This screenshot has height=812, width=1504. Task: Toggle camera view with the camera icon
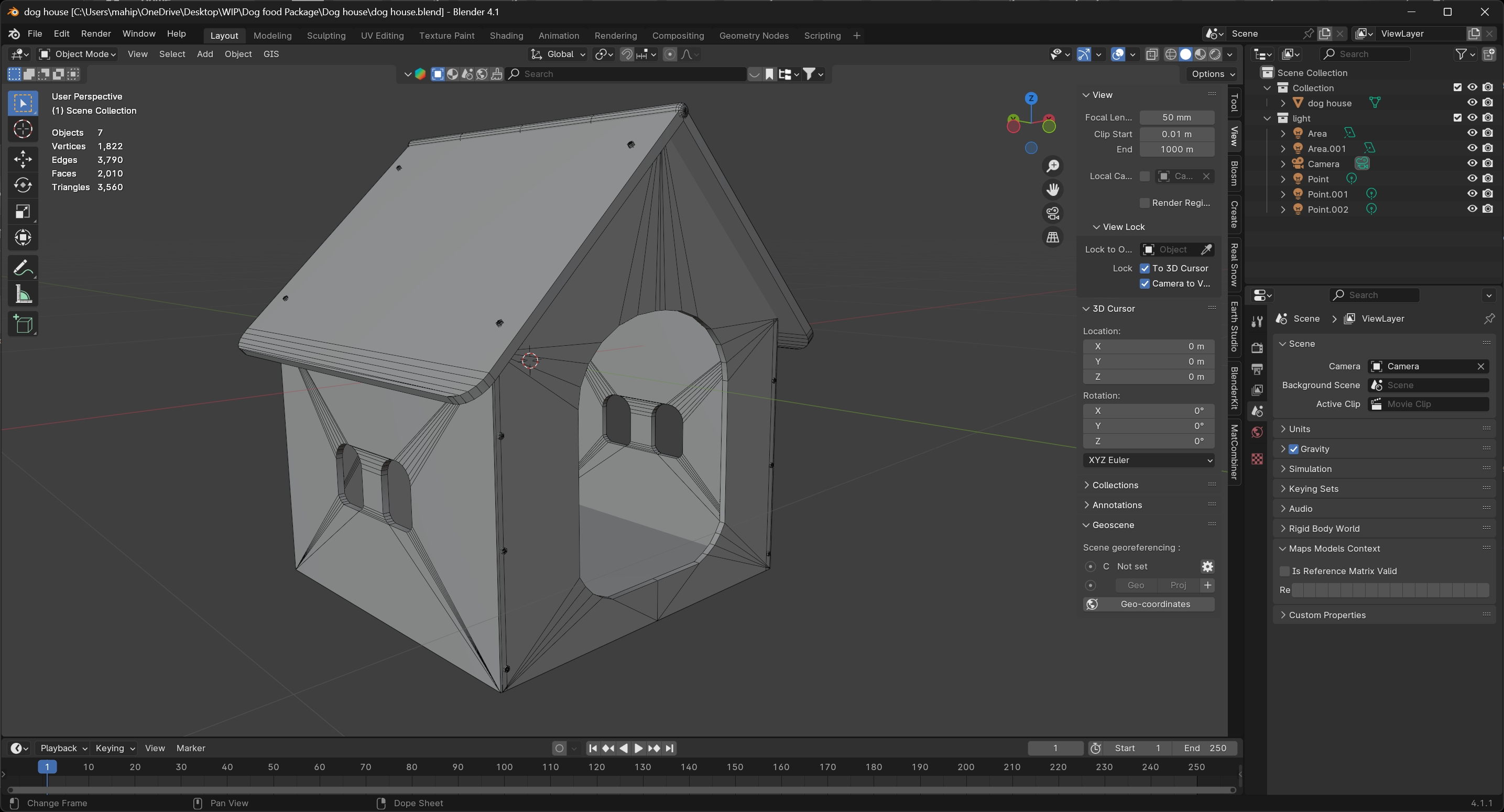pos(1053,213)
